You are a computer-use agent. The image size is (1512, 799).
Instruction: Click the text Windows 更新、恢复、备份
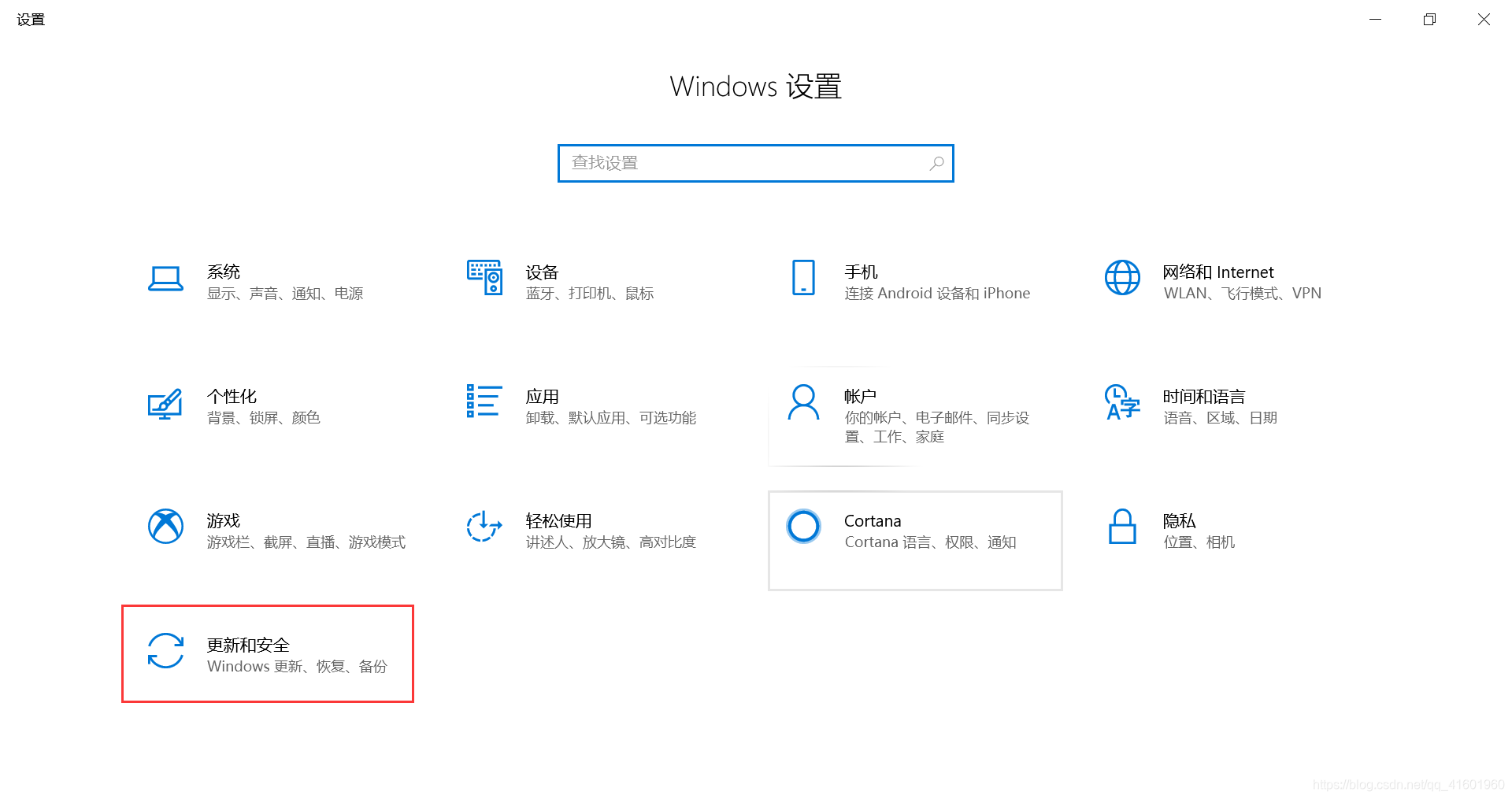point(297,666)
